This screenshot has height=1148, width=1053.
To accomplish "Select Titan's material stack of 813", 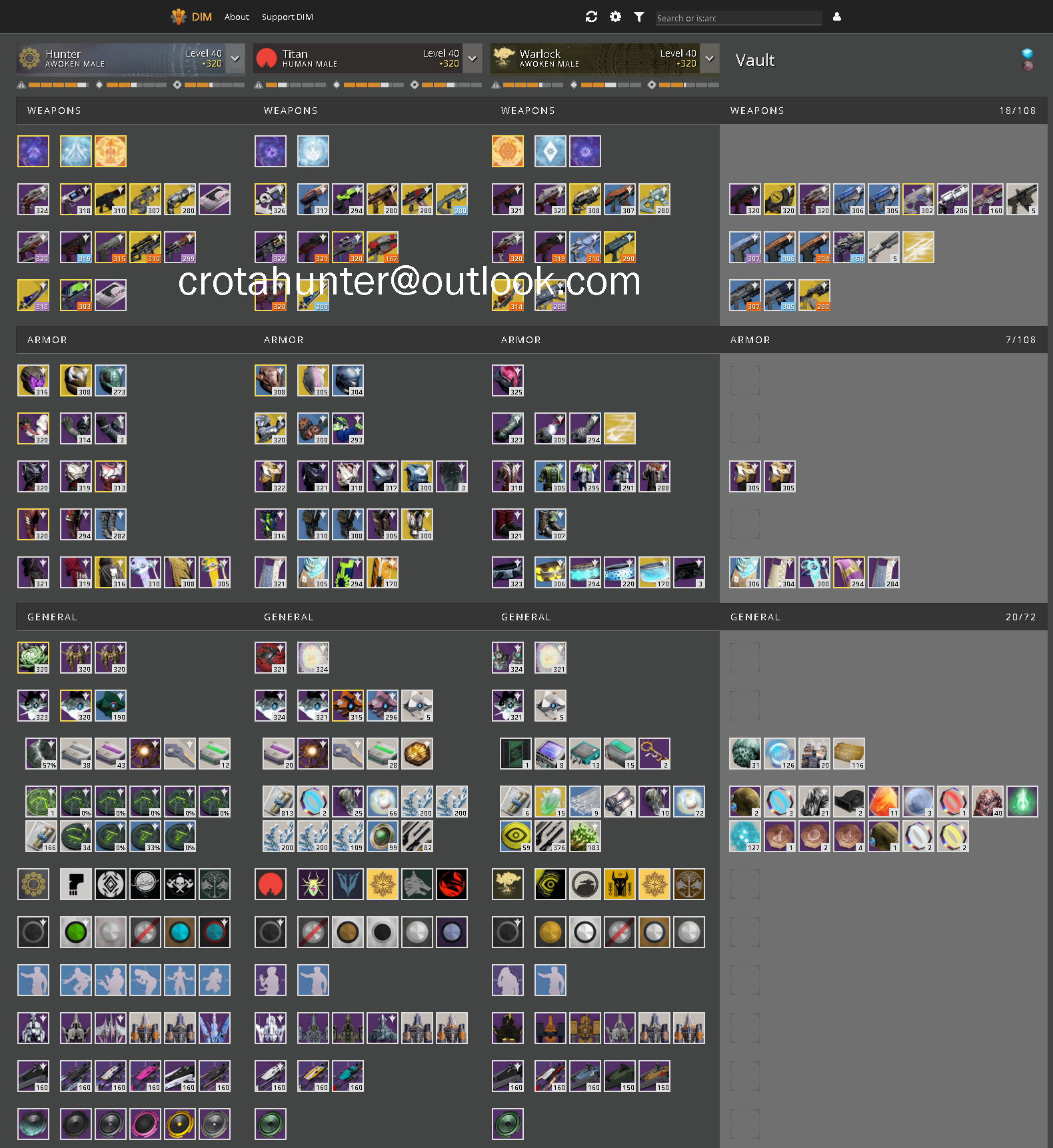I will [x=279, y=802].
